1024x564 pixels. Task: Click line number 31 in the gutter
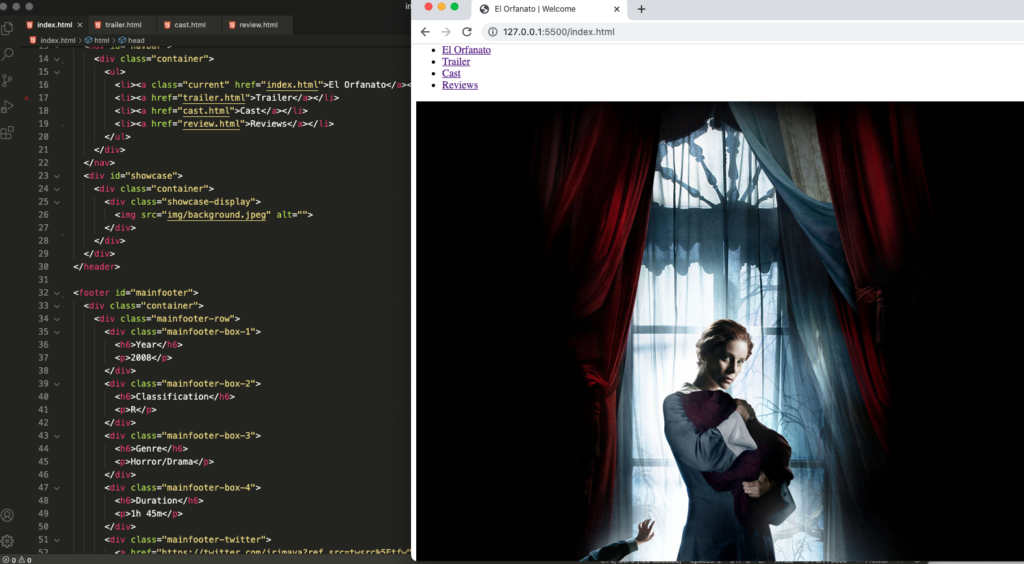click(x=43, y=280)
